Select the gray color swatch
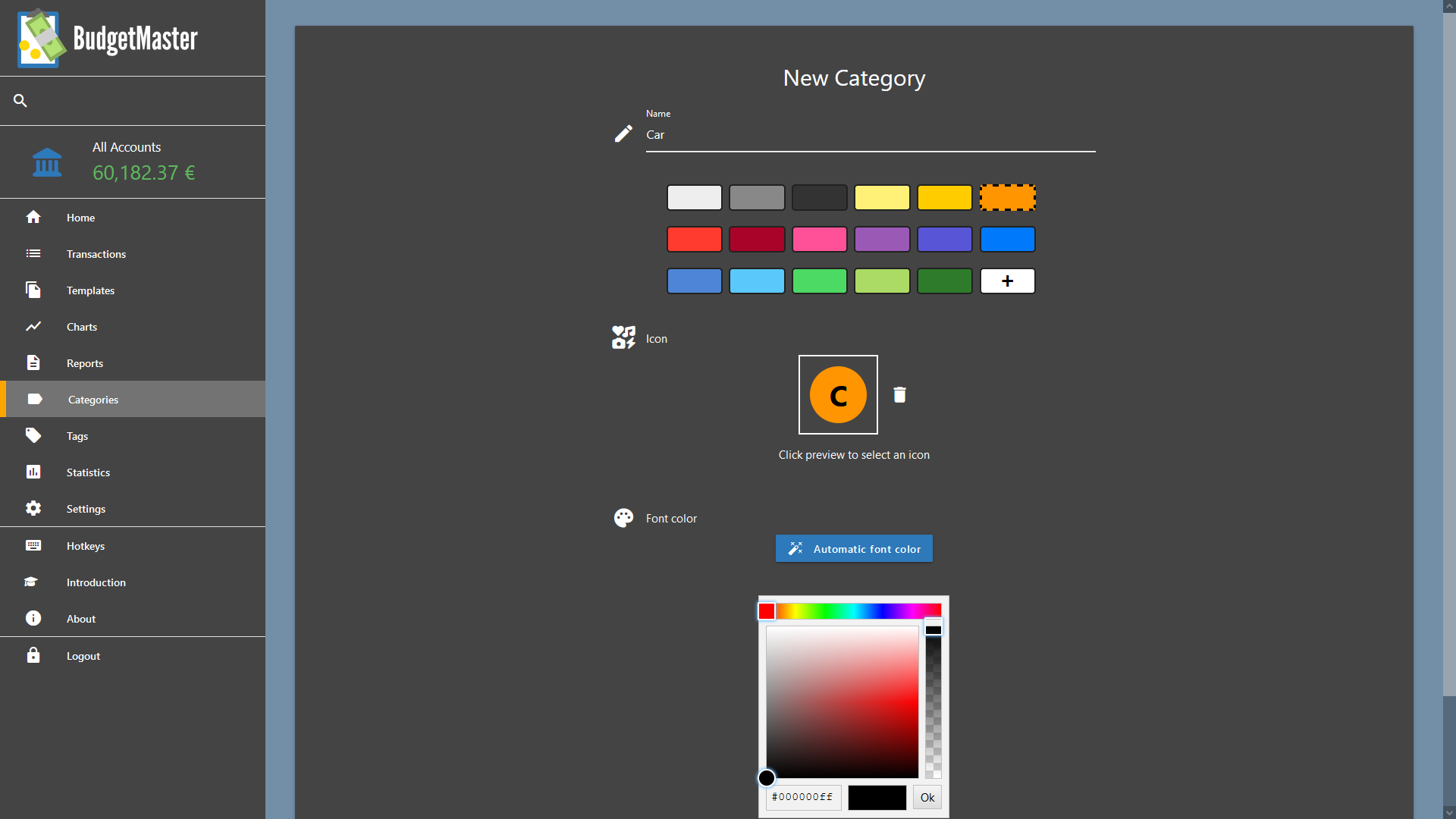This screenshot has width=1456, height=819. [757, 197]
